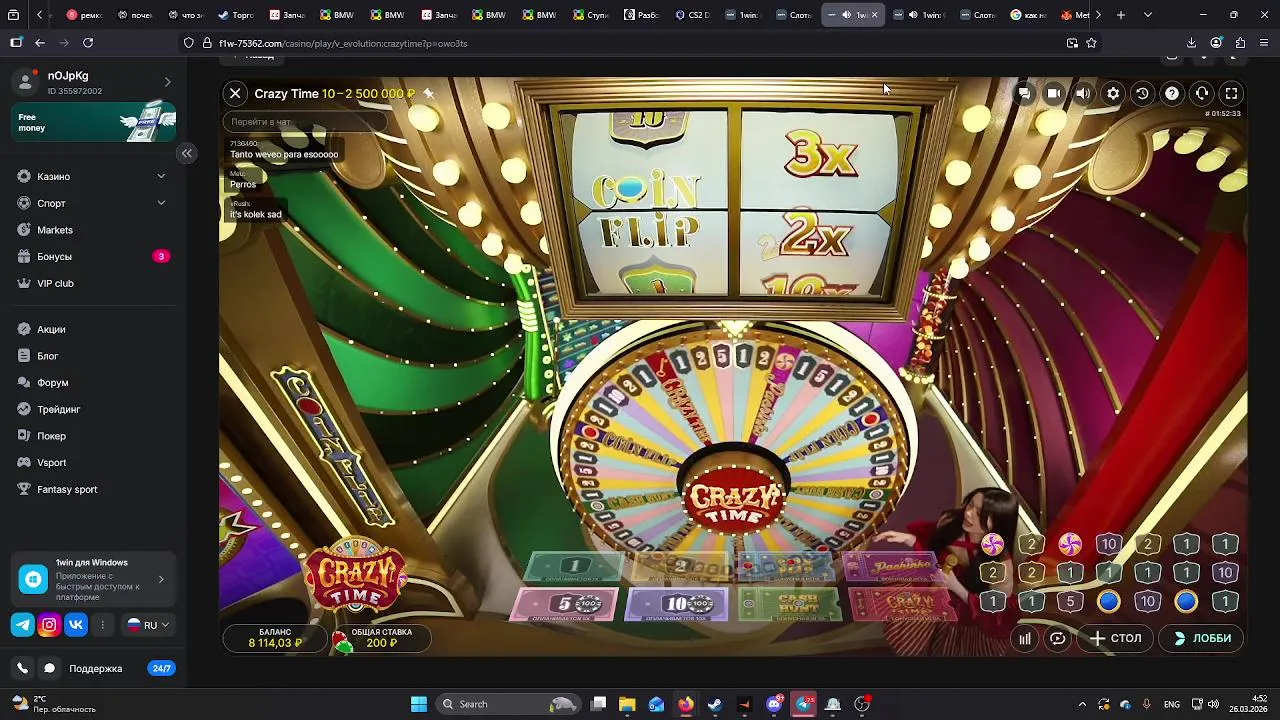Open the VK social link

[x=76, y=625]
